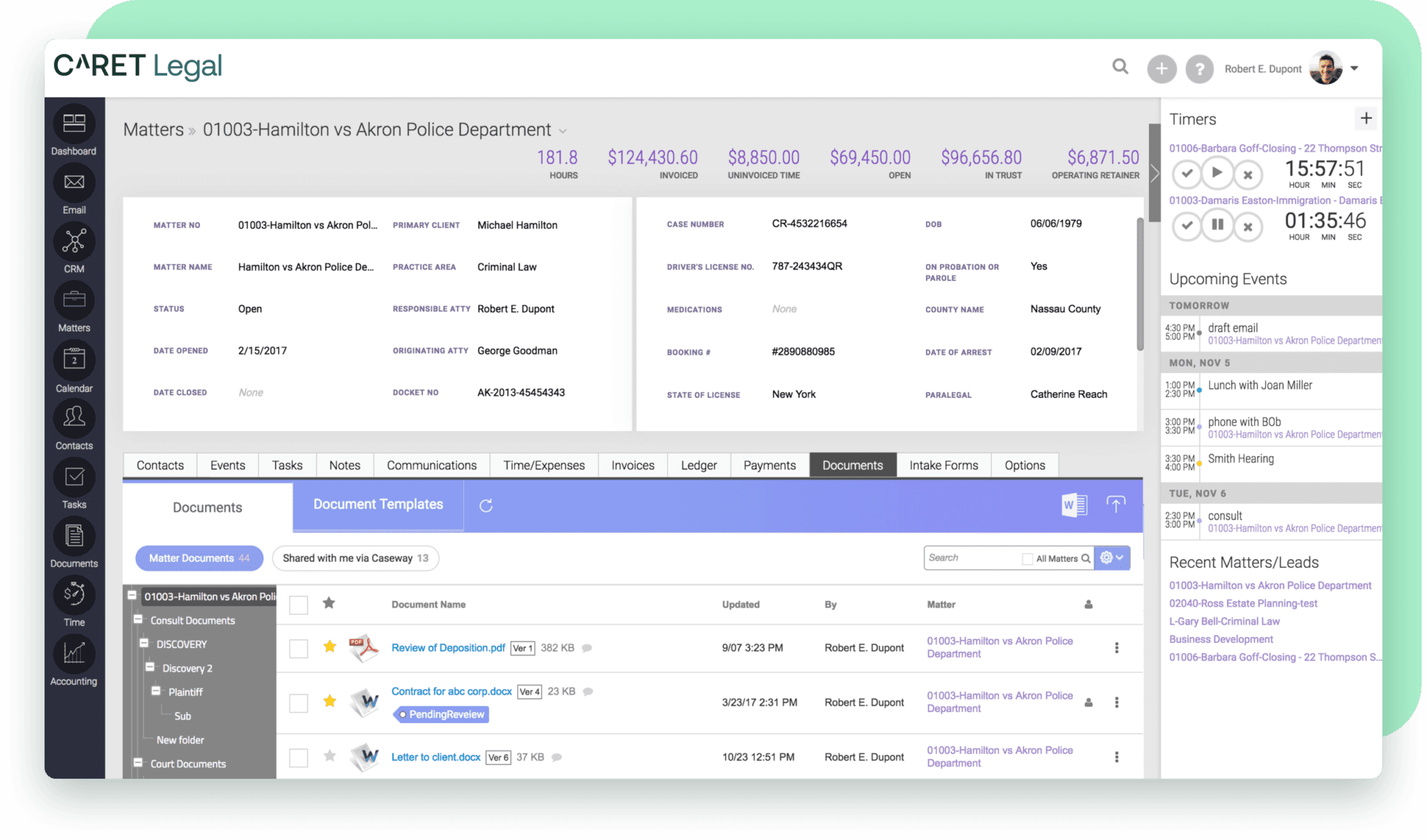Collapse the Discovery 2 folder

[150, 667]
